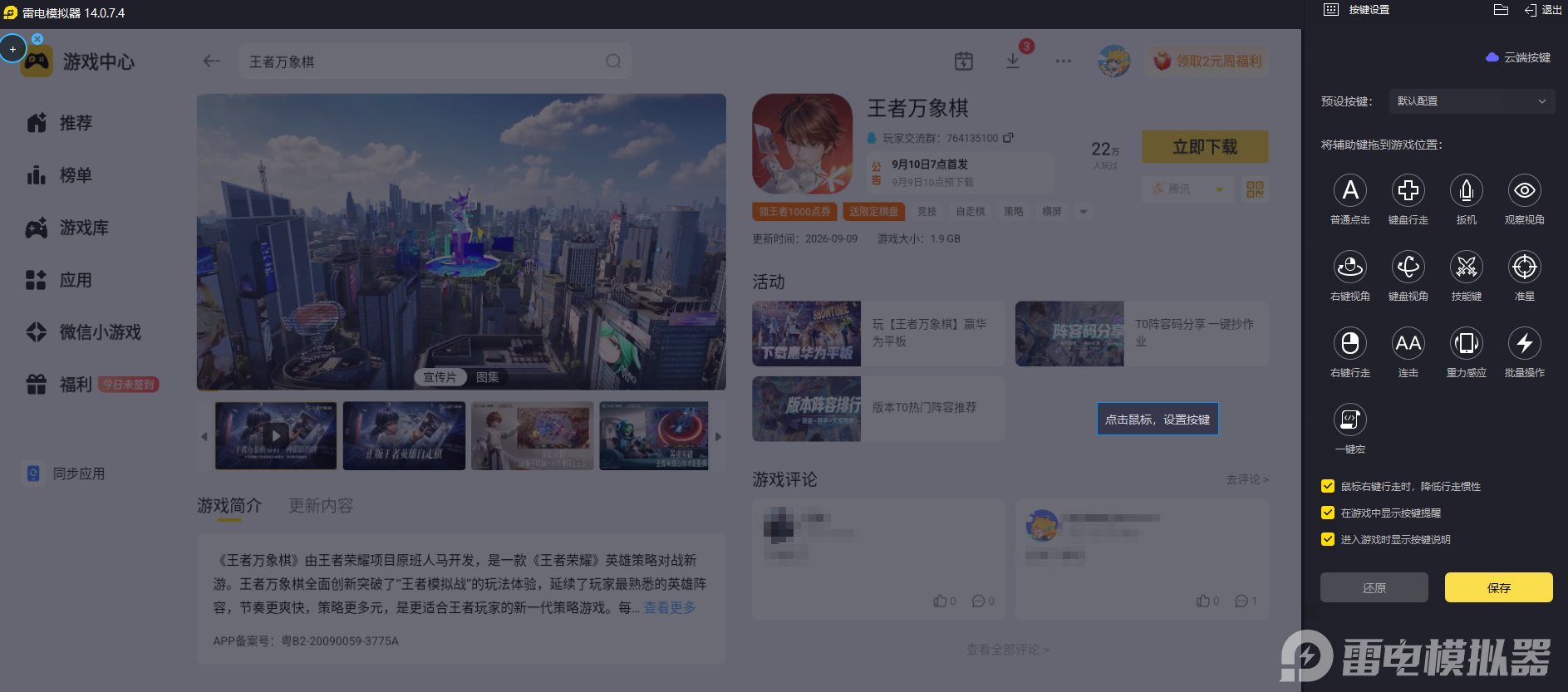
Task: Play the first video thumbnail
Action: [276, 435]
